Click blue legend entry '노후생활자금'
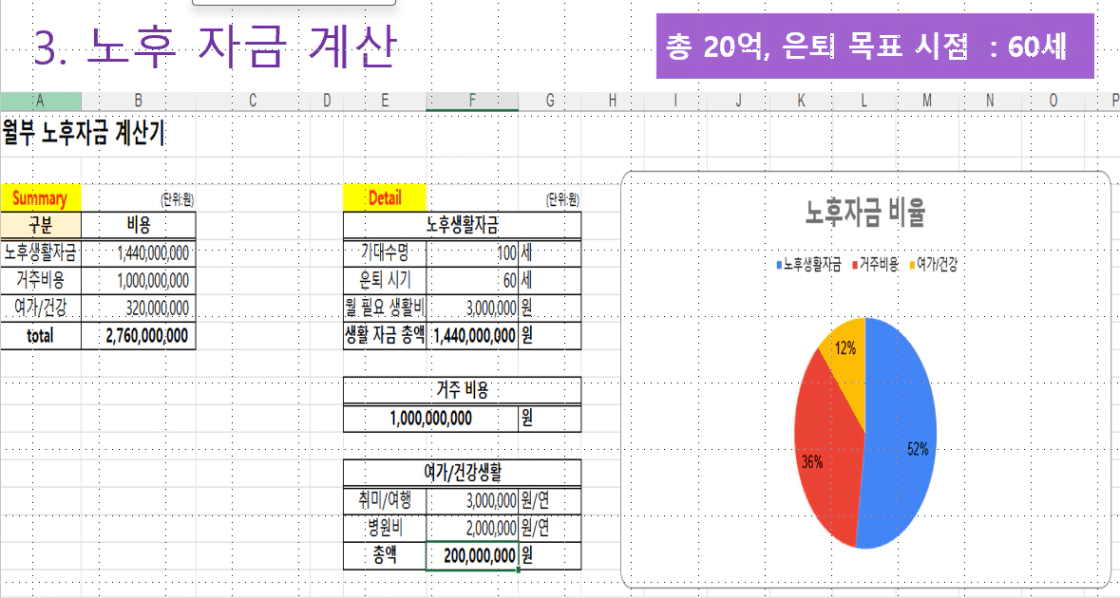Viewport: 1120px width, 598px height. pos(809,265)
